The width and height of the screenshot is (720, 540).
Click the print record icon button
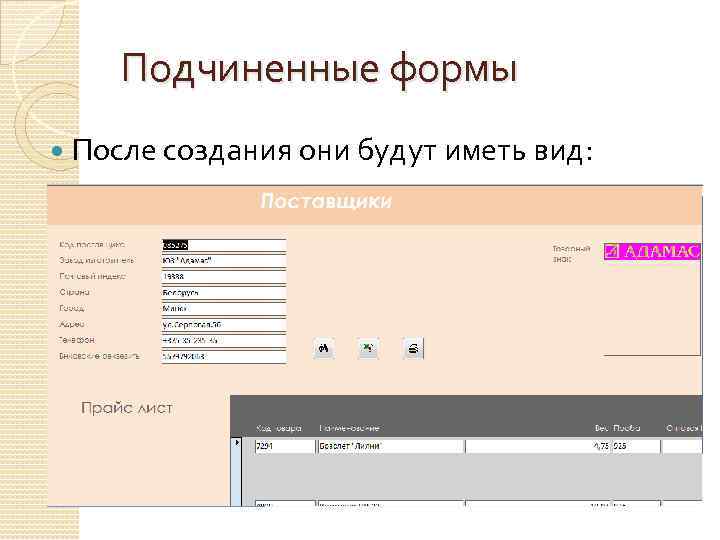(413, 349)
